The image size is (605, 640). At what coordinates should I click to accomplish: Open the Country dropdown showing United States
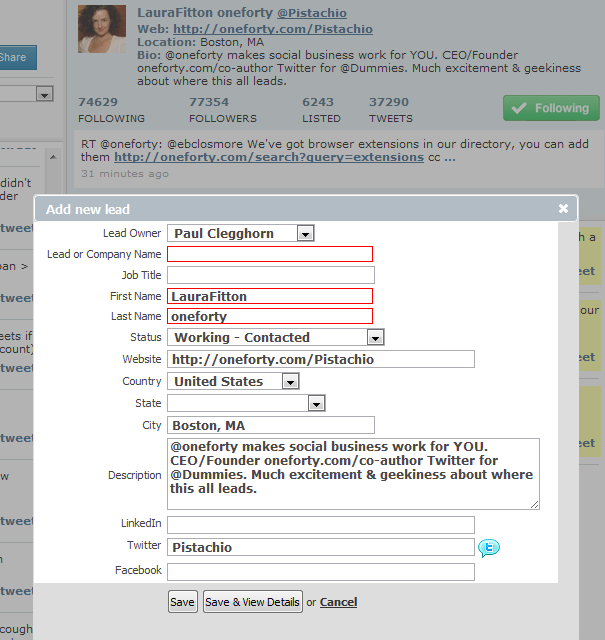233,381
